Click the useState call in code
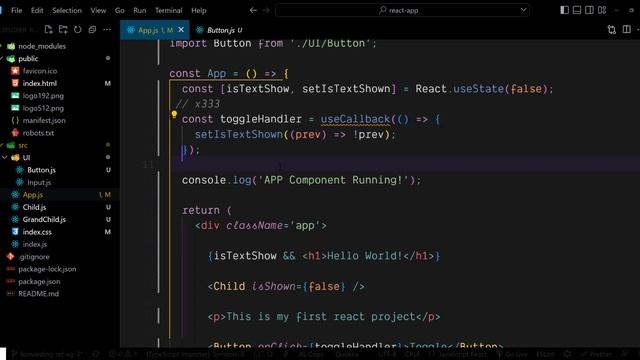The width and height of the screenshot is (640, 360). coord(478,89)
